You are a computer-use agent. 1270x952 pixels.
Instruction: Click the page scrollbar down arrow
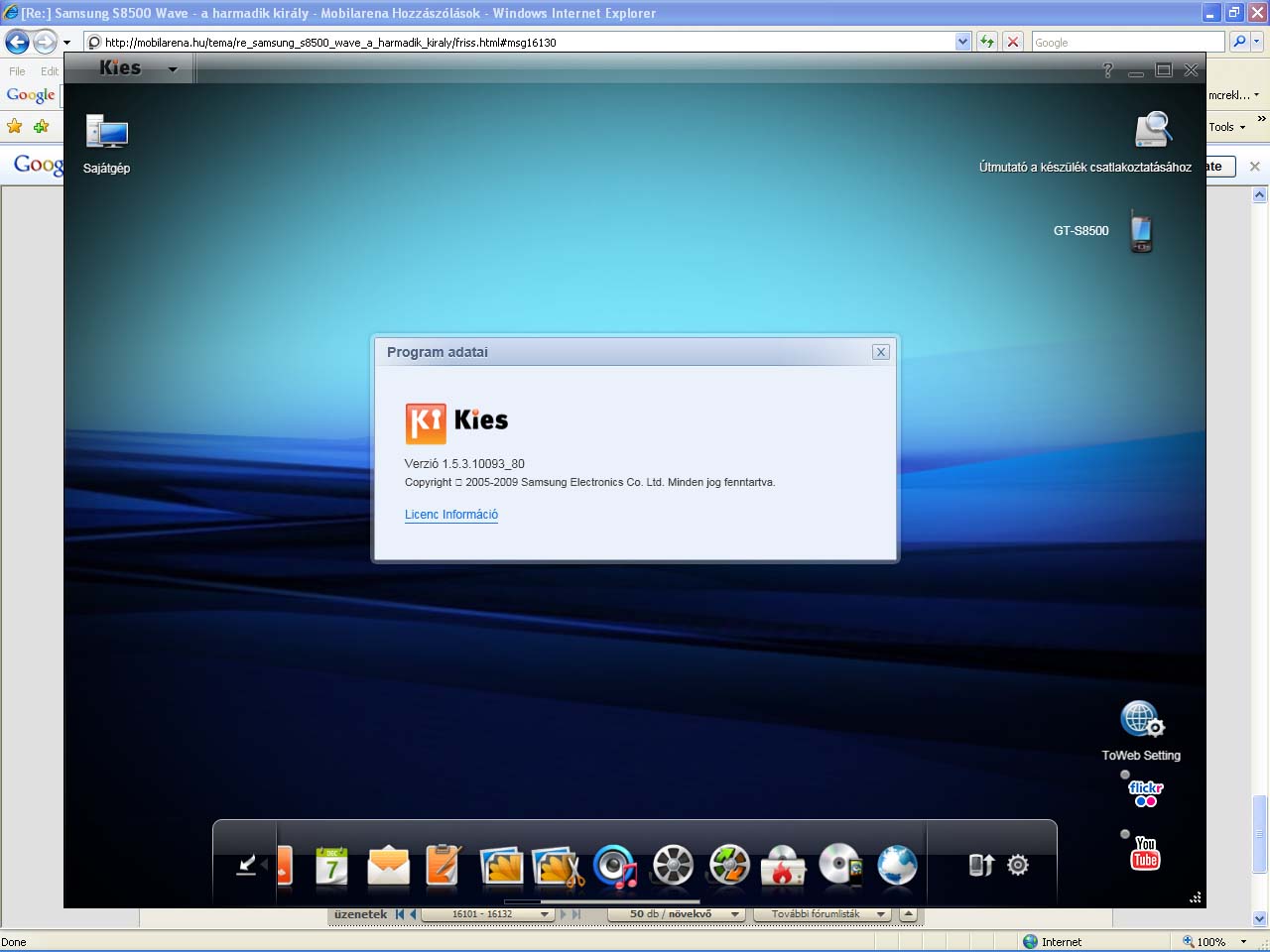pyautogui.click(x=1260, y=918)
